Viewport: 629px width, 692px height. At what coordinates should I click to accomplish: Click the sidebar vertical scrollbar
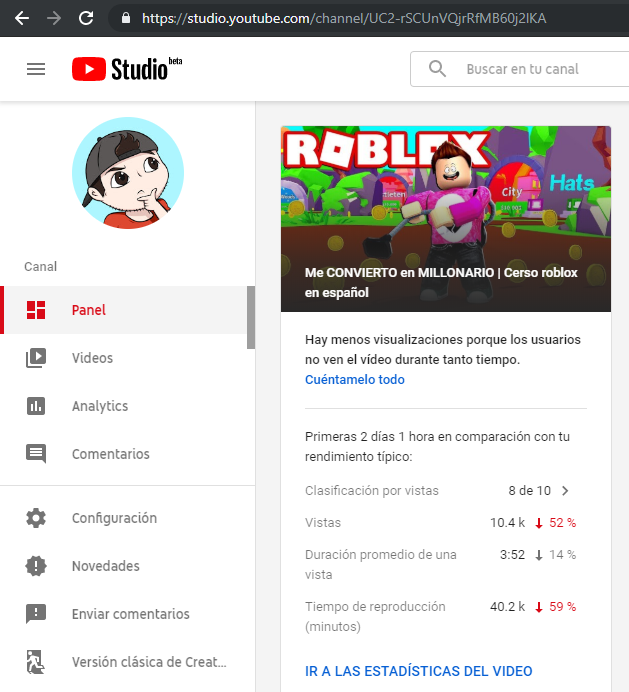tap(251, 317)
